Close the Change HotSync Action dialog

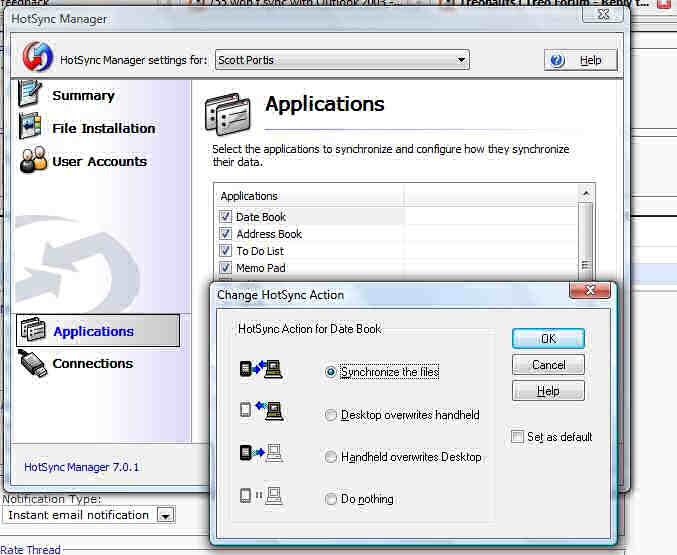(x=590, y=290)
